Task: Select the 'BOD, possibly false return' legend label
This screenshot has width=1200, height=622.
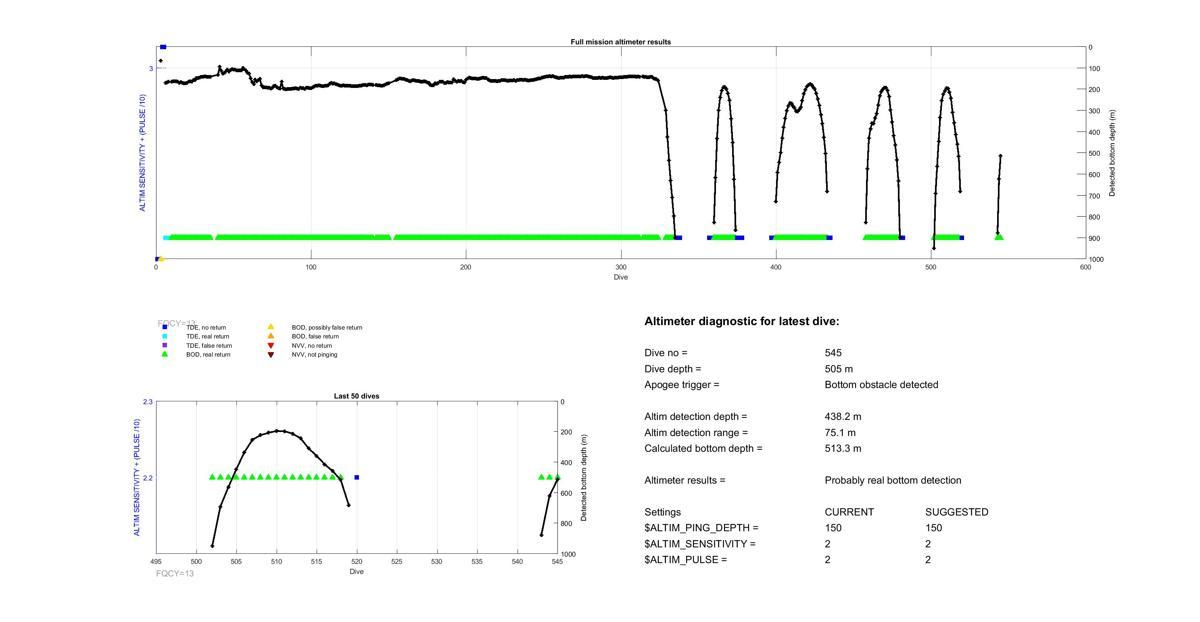Action: click(327, 328)
